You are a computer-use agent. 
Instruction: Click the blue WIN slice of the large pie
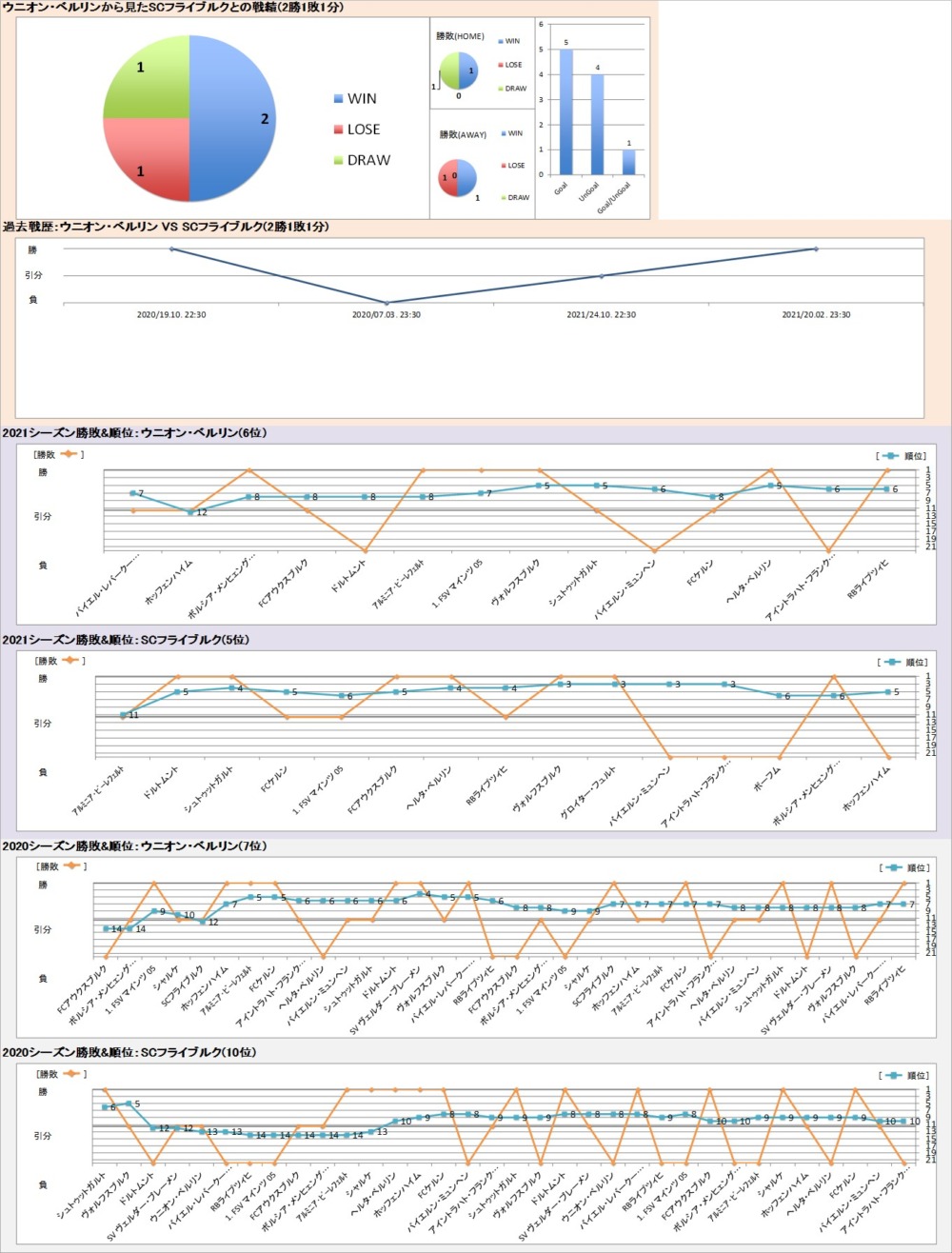point(233,119)
